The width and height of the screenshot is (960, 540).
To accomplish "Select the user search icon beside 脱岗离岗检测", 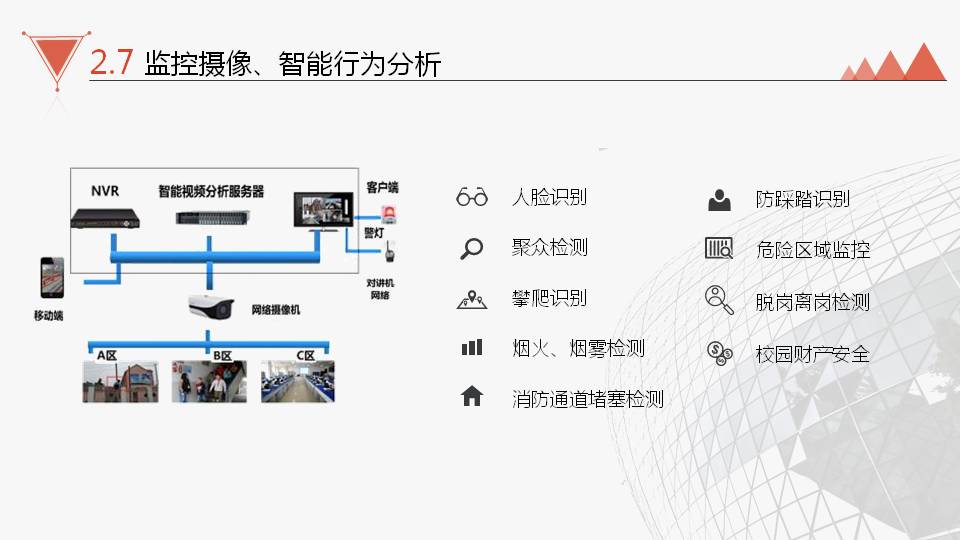I will tap(718, 299).
